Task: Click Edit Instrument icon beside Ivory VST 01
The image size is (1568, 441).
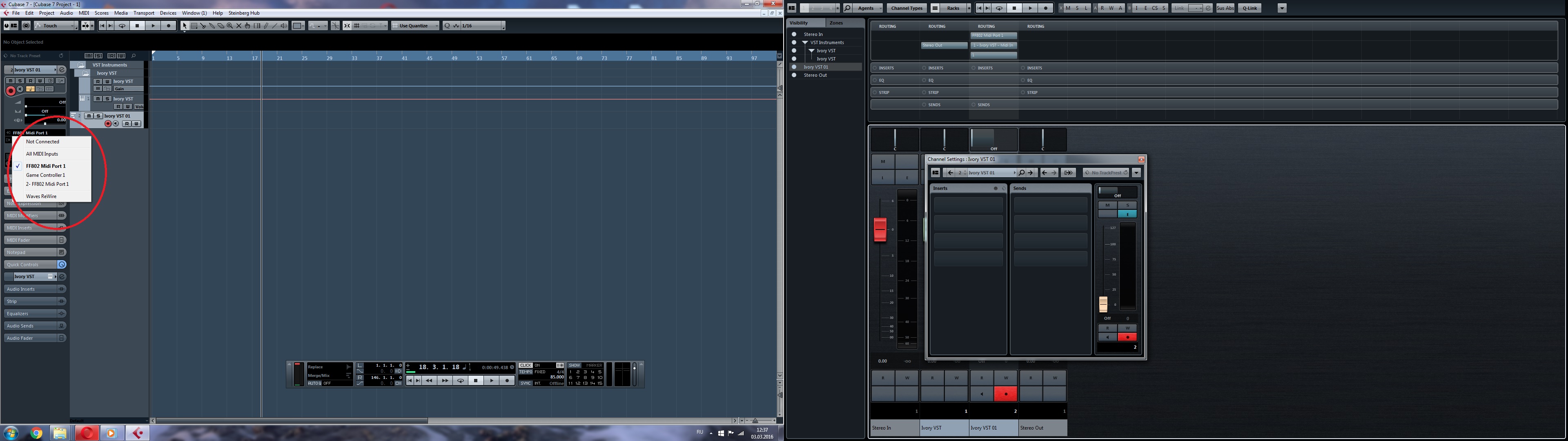Action: coord(62,69)
